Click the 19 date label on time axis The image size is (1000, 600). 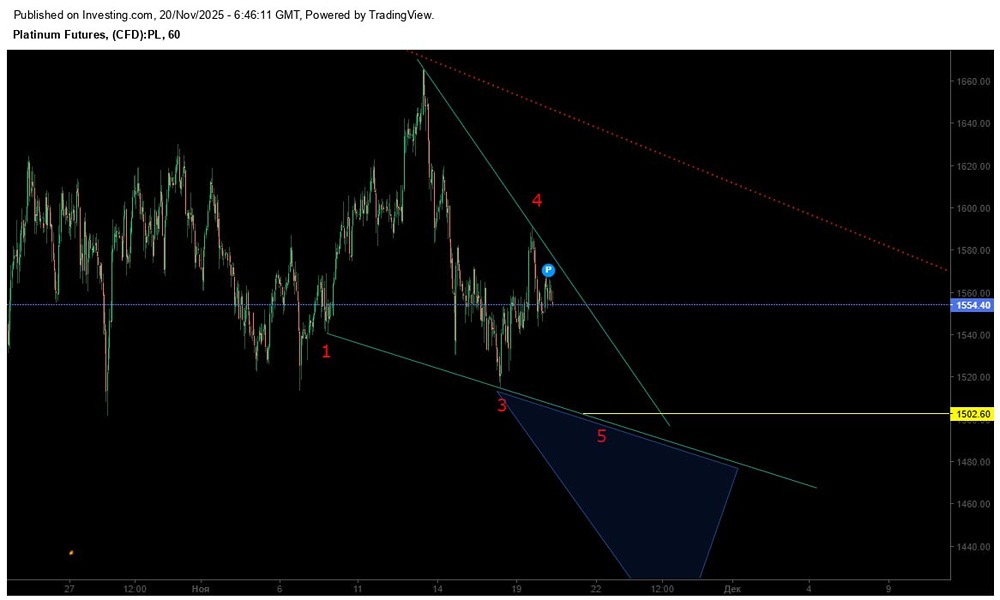pyautogui.click(x=516, y=589)
